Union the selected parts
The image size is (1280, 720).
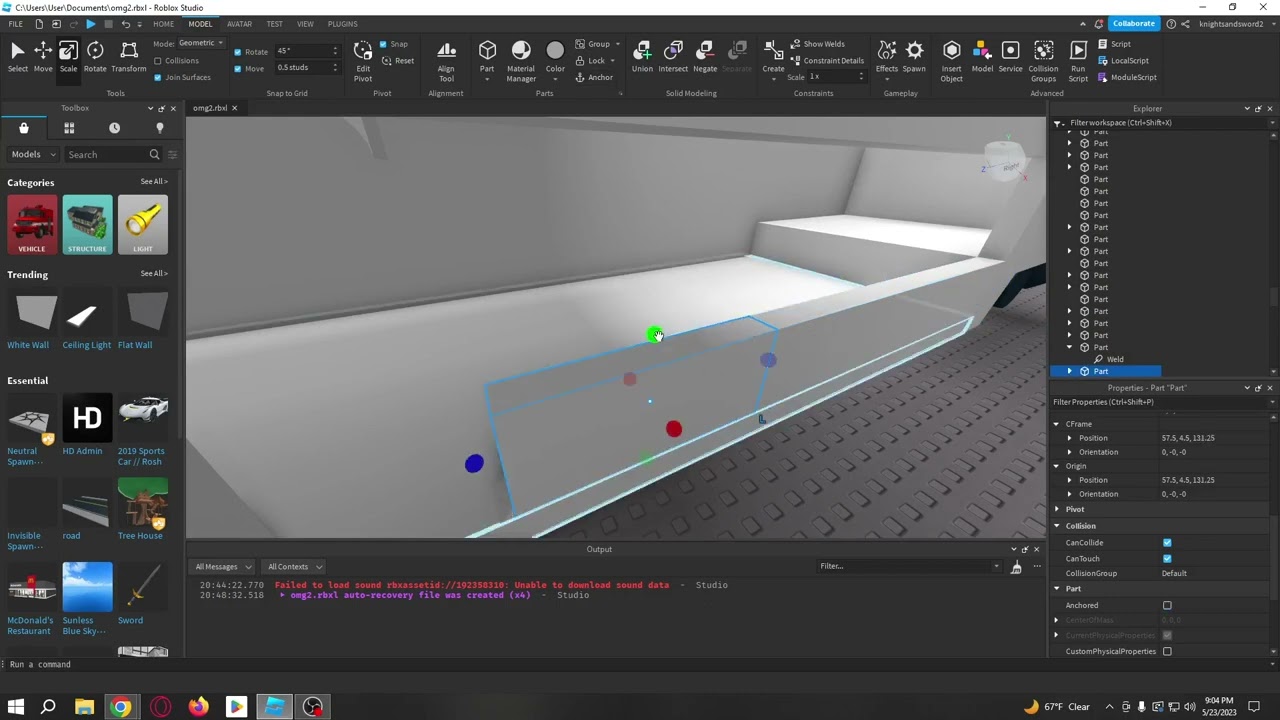pyautogui.click(x=642, y=57)
